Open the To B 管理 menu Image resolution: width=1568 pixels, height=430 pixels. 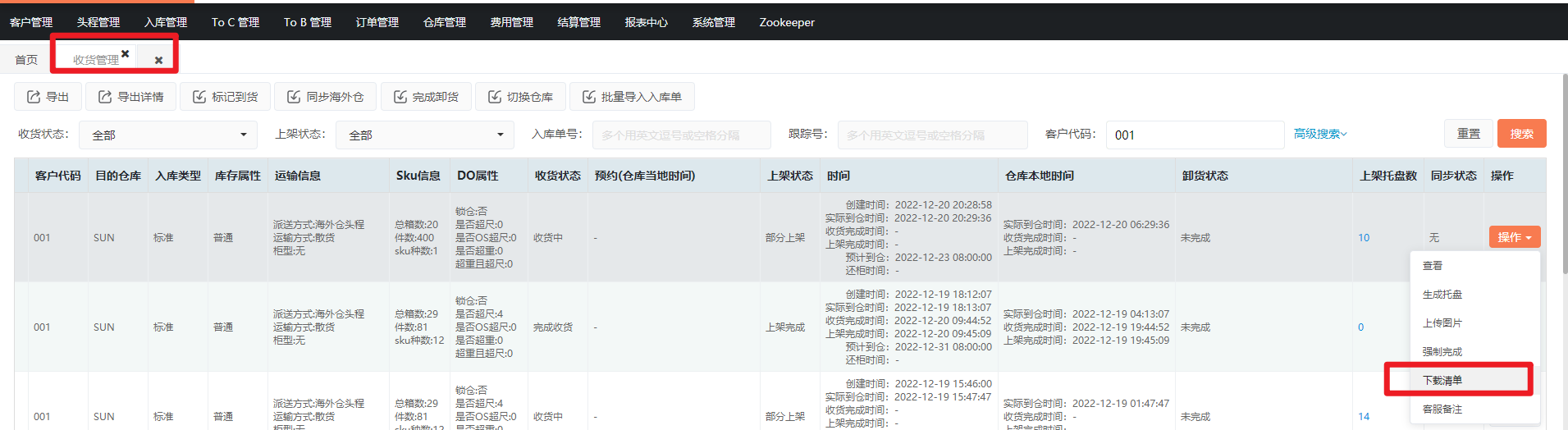pos(308,22)
